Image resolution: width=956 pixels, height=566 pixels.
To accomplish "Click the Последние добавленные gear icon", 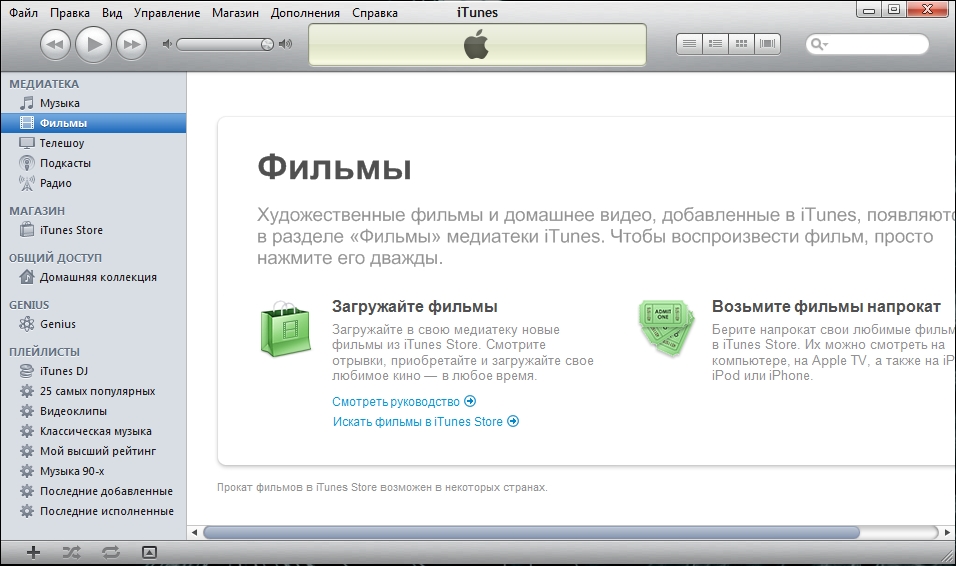I will click(x=27, y=491).
